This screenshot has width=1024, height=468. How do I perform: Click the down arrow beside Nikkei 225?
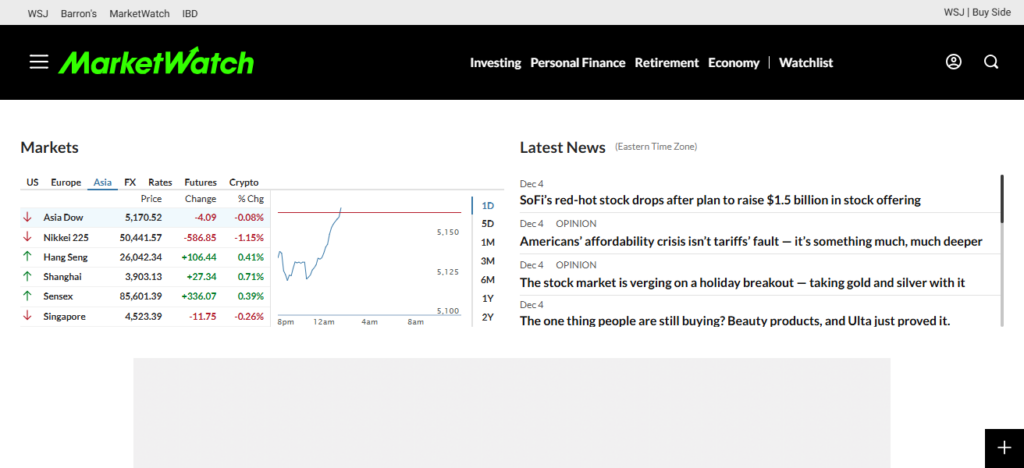pyautogui.click(x=27, y=237)
